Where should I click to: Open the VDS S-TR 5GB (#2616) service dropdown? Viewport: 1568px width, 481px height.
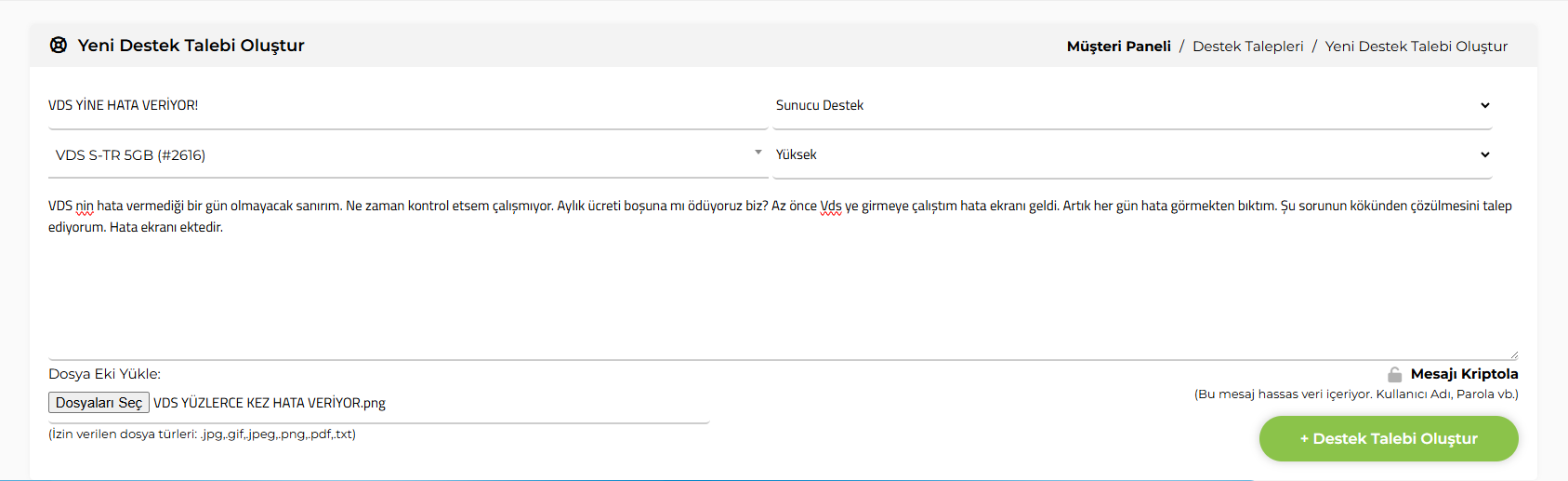pos(408,155)
